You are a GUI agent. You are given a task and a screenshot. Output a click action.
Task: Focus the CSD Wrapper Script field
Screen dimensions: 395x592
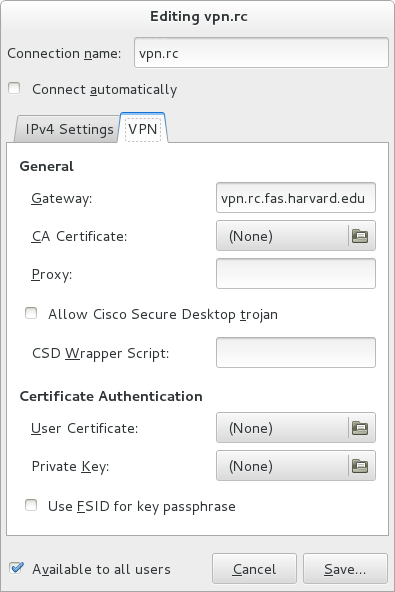[x=296, y=352]
